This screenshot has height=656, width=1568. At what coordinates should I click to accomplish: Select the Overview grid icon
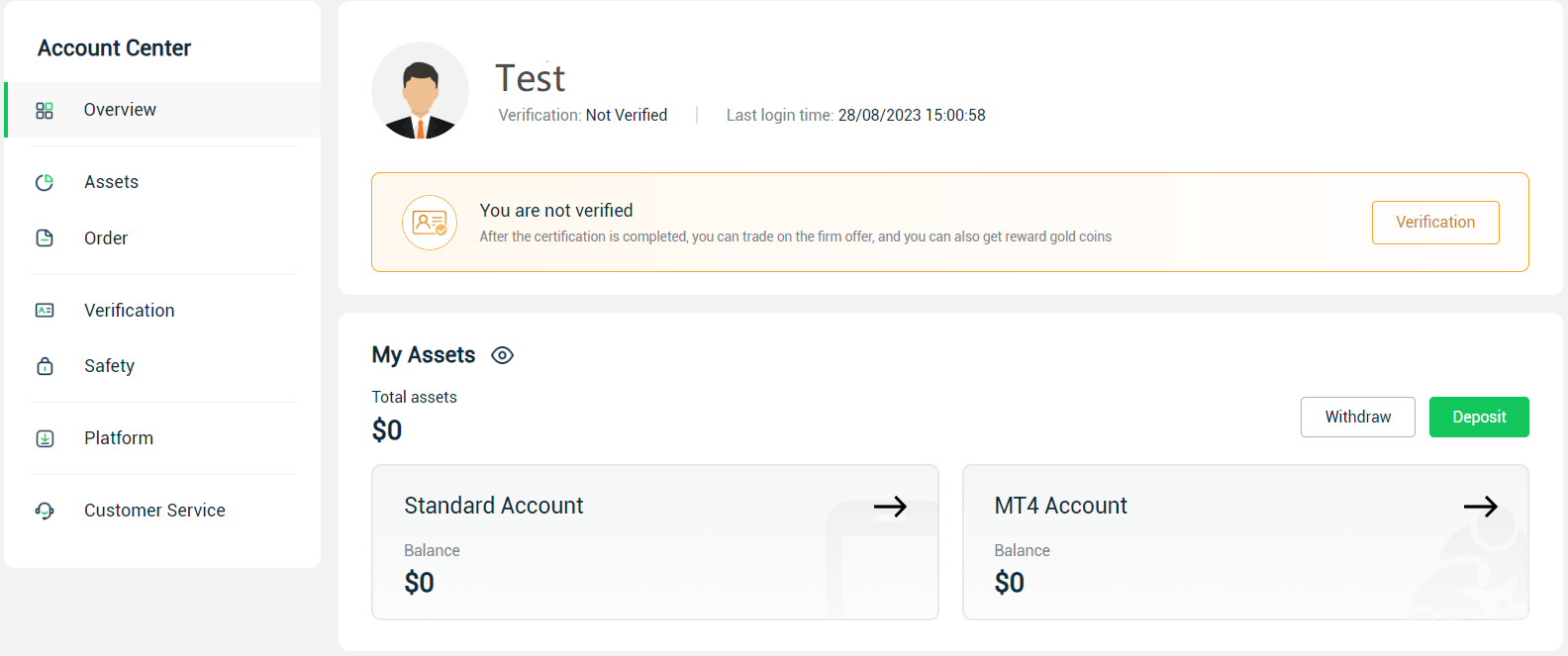point(45,110)
